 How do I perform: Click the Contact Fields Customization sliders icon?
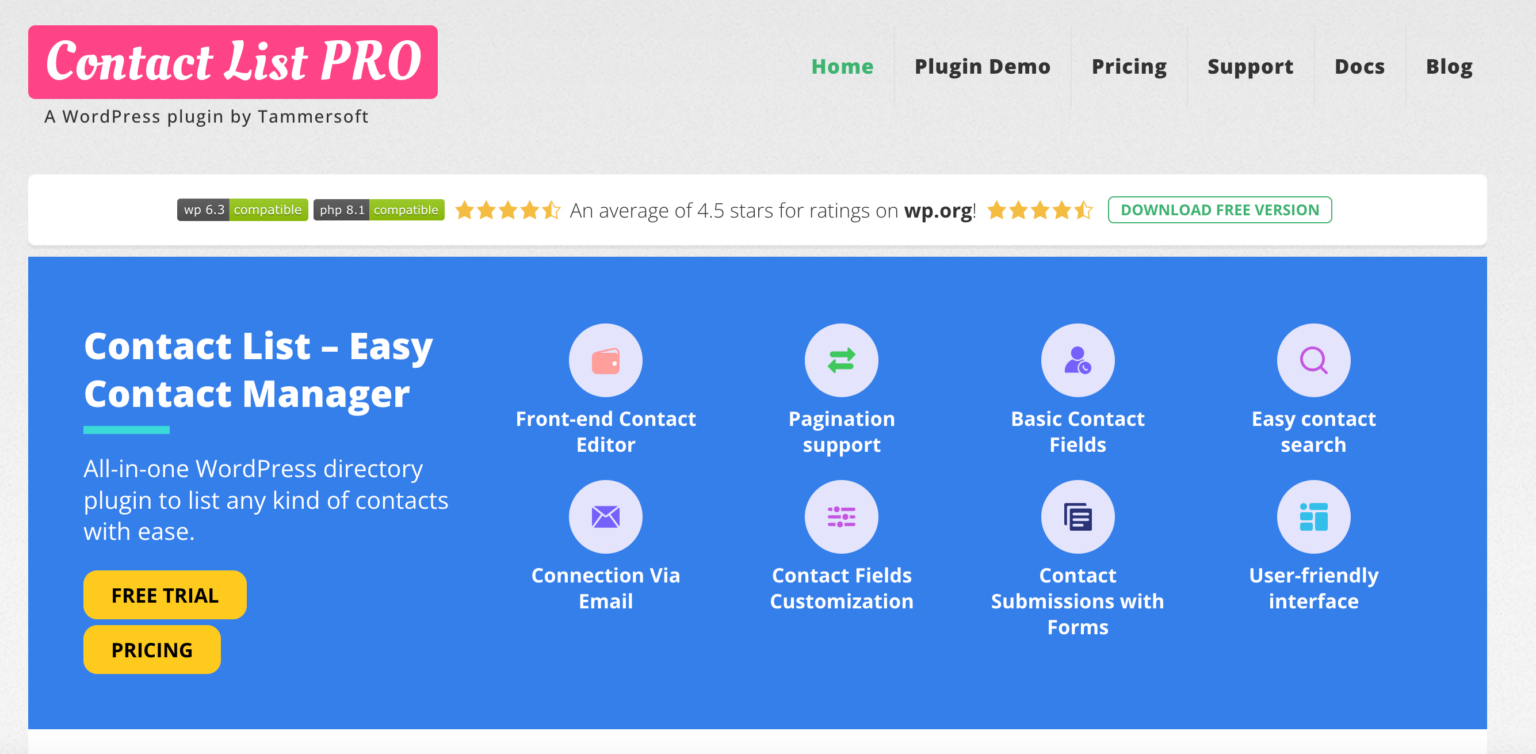pos(841,517)
